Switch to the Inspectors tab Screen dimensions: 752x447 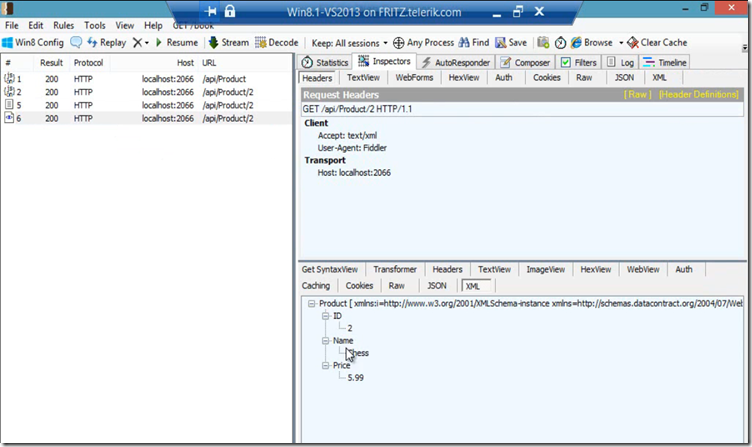coord(385,61)
